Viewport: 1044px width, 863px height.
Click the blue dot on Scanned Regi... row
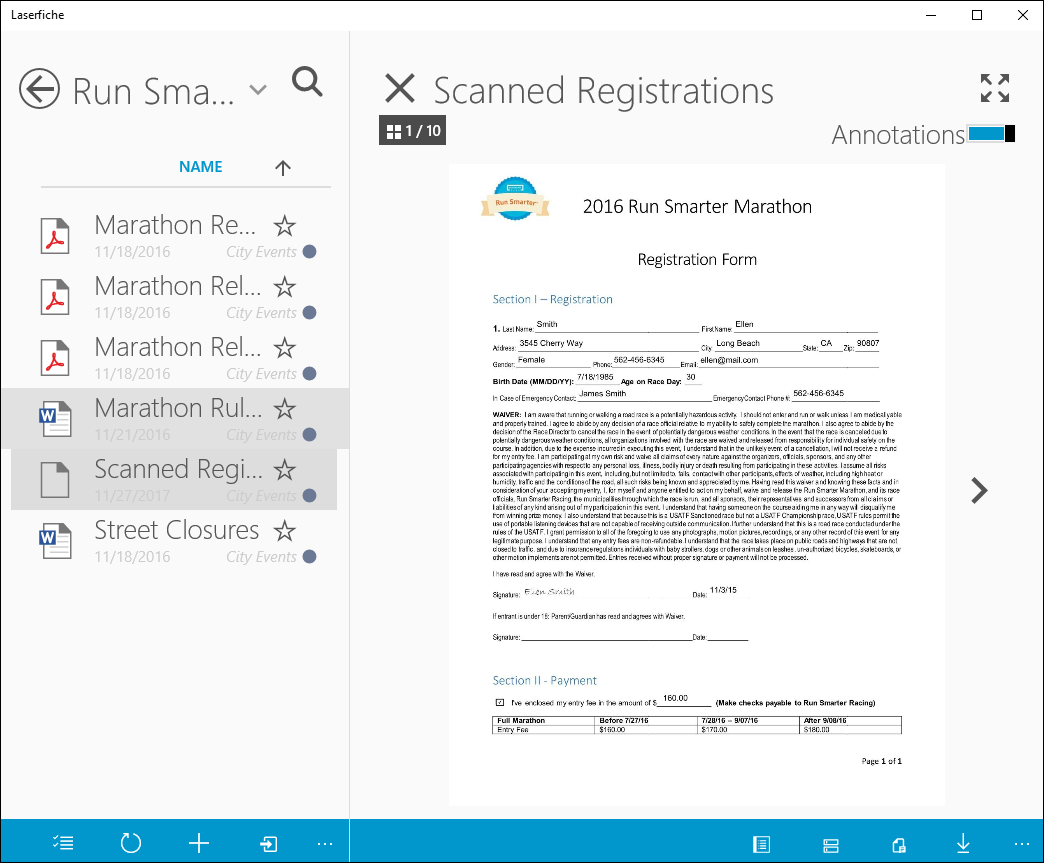pyautogui.click(x=310, y=495)
